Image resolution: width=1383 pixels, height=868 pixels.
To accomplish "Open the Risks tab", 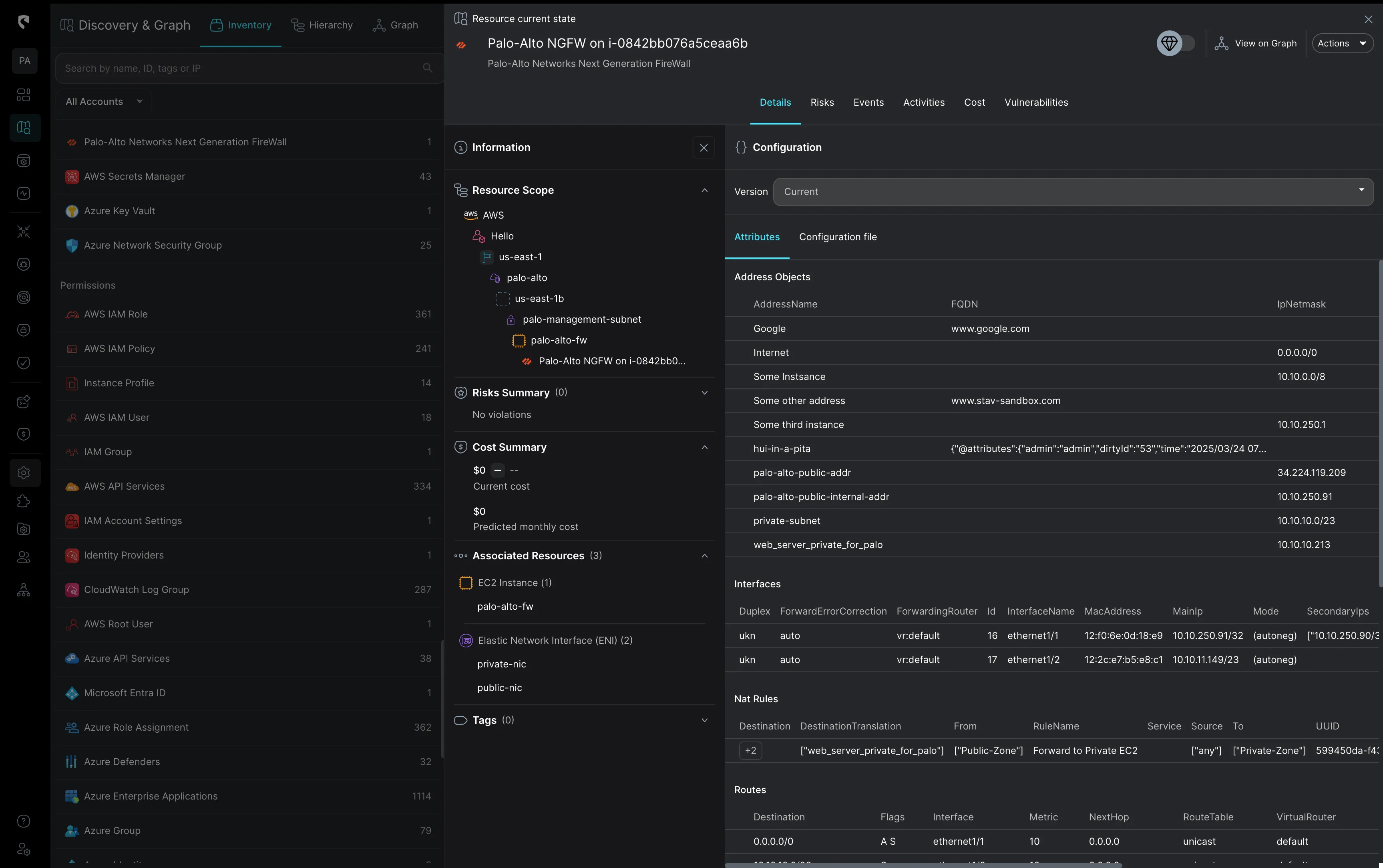I will click(x=822, y=102).
